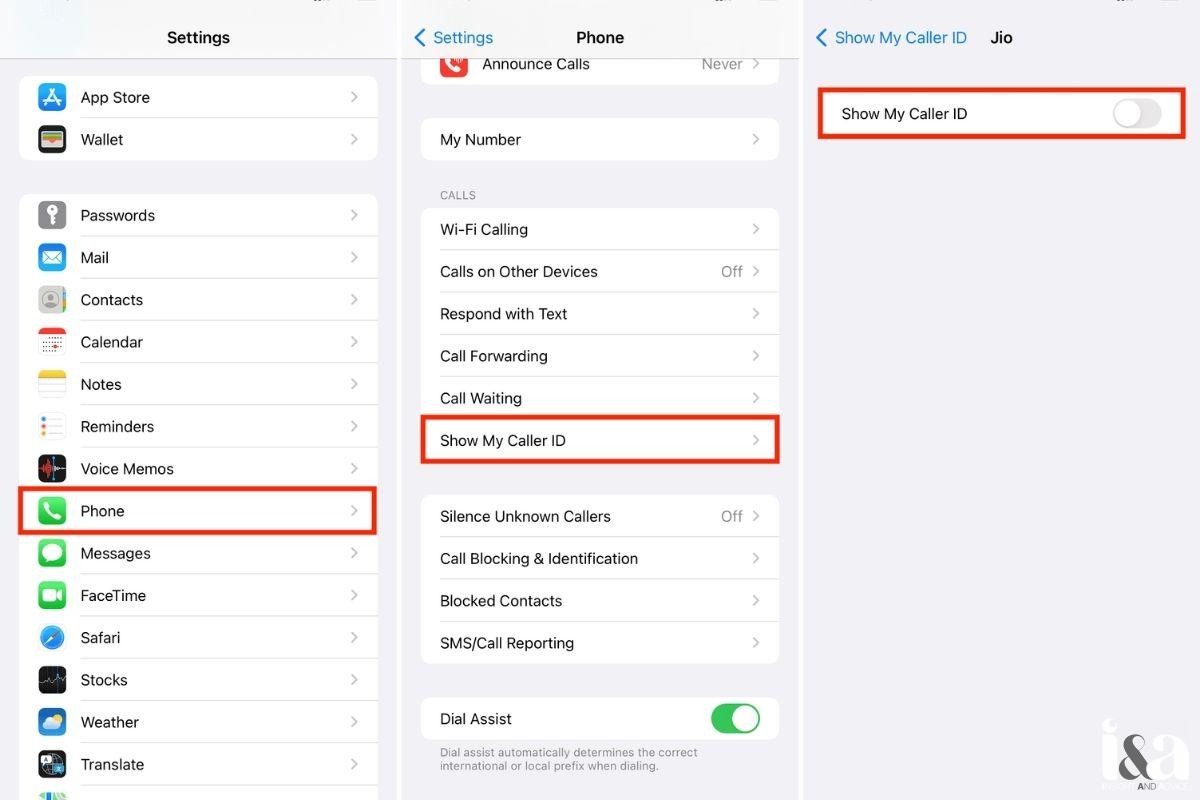Tap the App Store icon

[52, 97]
